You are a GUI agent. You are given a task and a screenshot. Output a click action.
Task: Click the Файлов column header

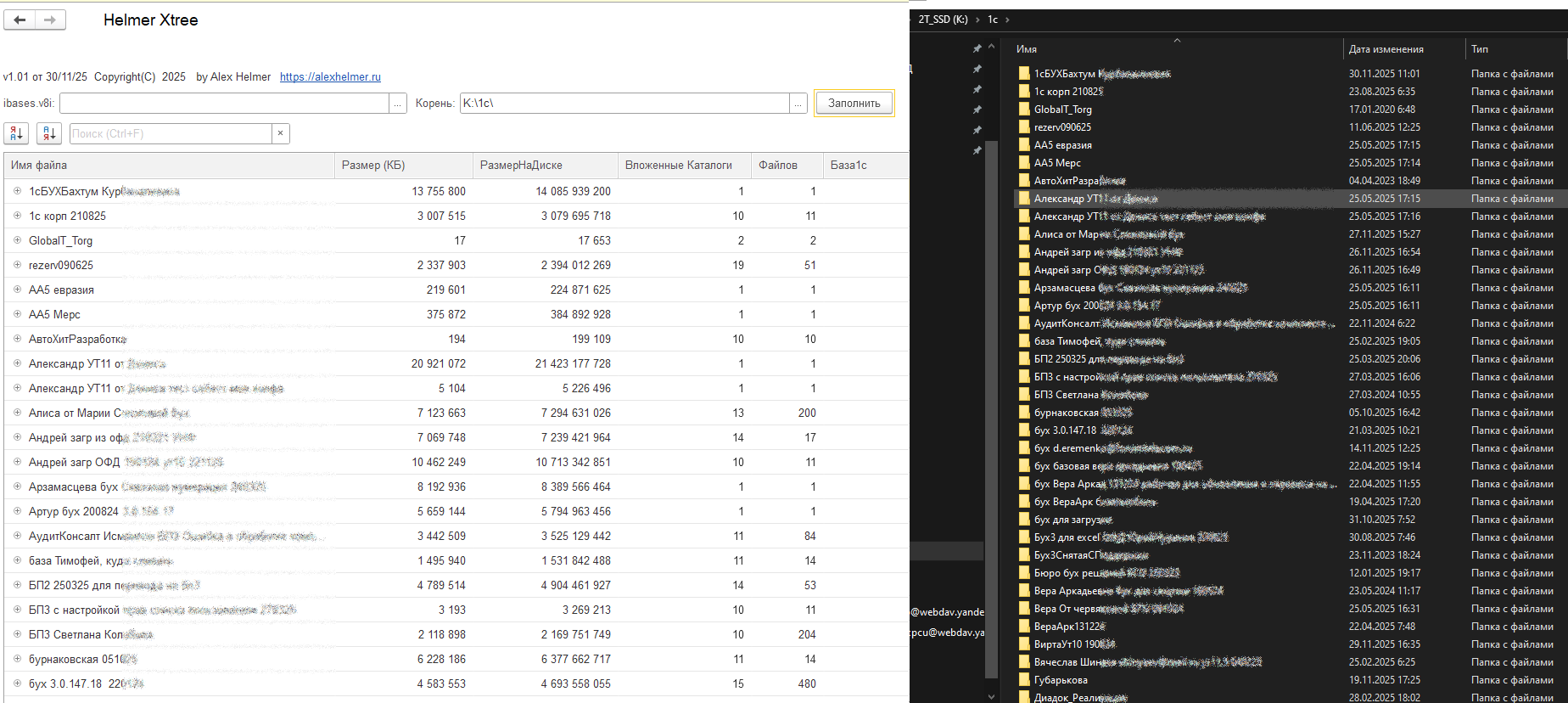point(778,166)
